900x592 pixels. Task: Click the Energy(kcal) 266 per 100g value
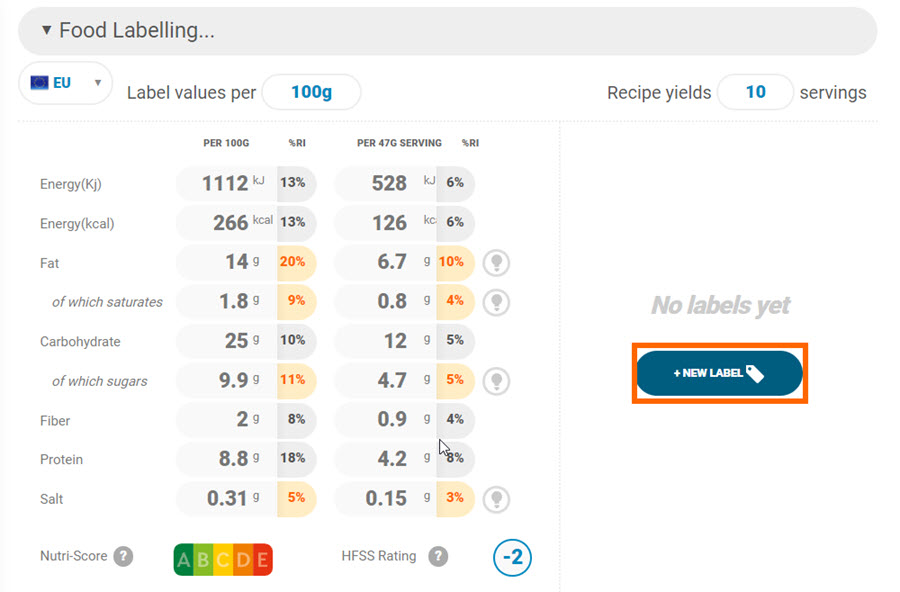point(230,223)
